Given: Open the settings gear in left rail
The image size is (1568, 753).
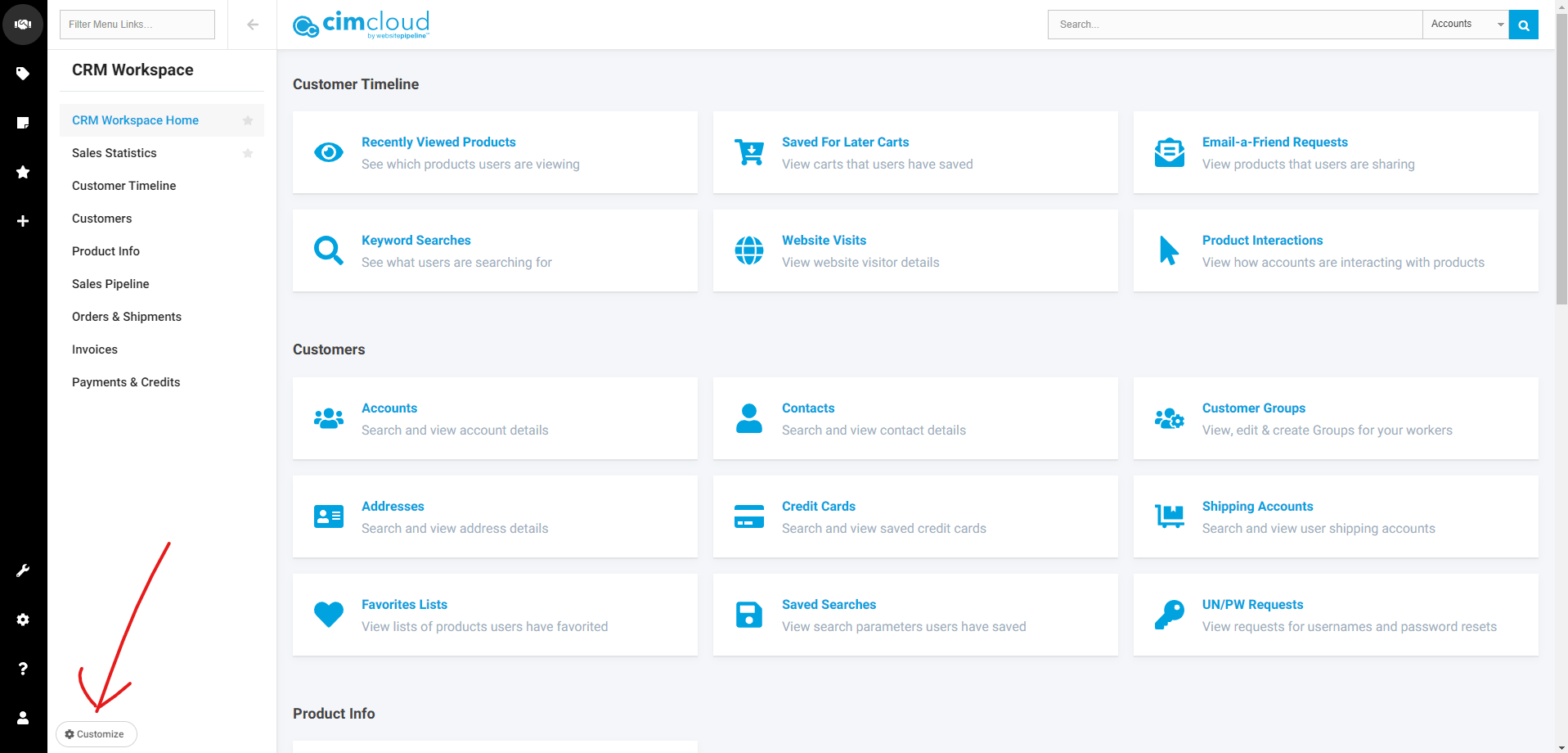Looking at the screenshot, I should [x=23, y=620].
